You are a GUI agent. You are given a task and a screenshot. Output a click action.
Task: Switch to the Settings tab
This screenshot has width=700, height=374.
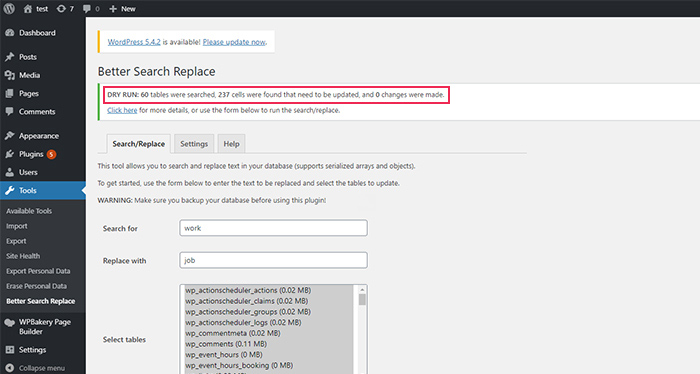tap(194, 144)
